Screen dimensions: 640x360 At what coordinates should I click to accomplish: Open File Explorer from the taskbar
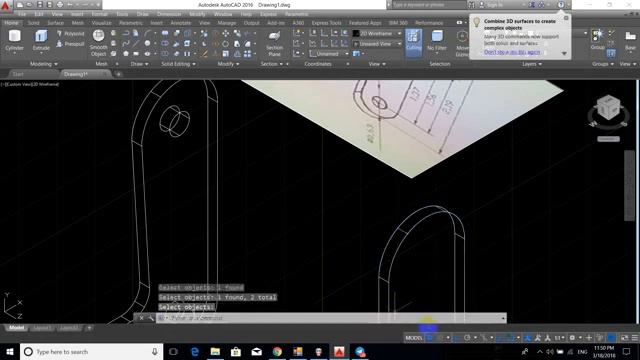(215, 351)
